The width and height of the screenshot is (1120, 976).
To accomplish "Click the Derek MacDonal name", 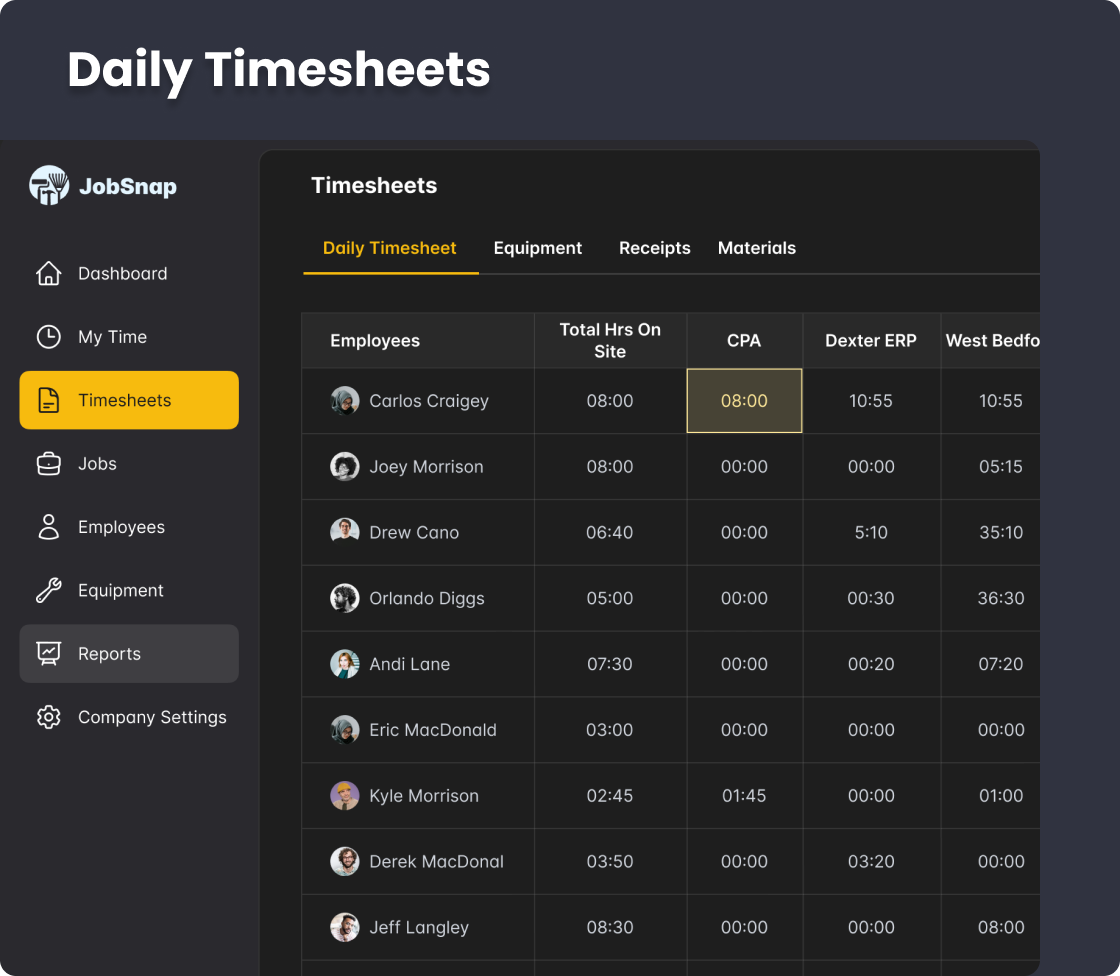I will [436, 861].
